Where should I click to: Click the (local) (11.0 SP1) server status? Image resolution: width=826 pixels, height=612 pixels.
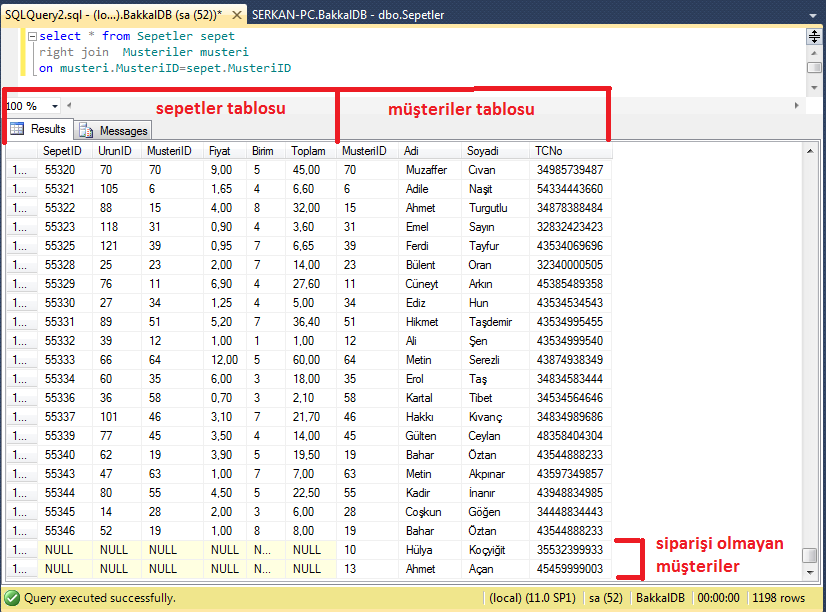(x=532, y=598)
